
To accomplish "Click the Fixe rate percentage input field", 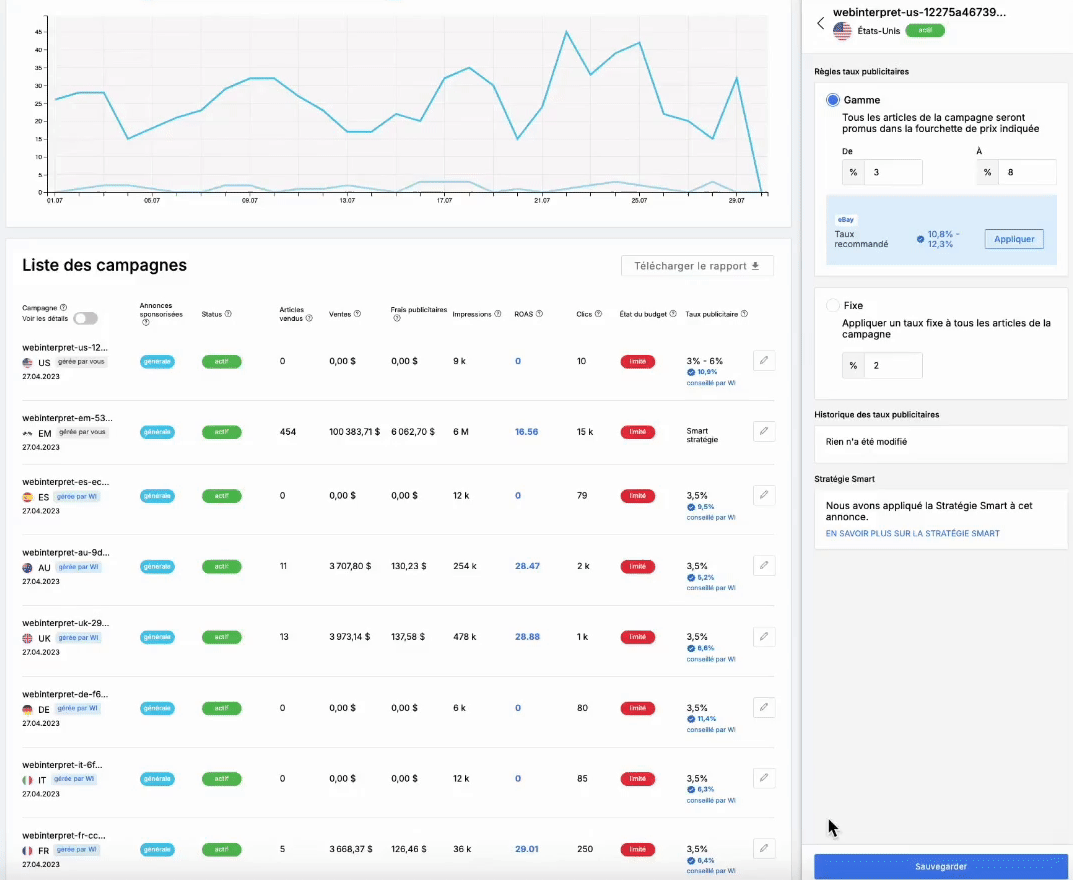I will click(x=893, y=365).
